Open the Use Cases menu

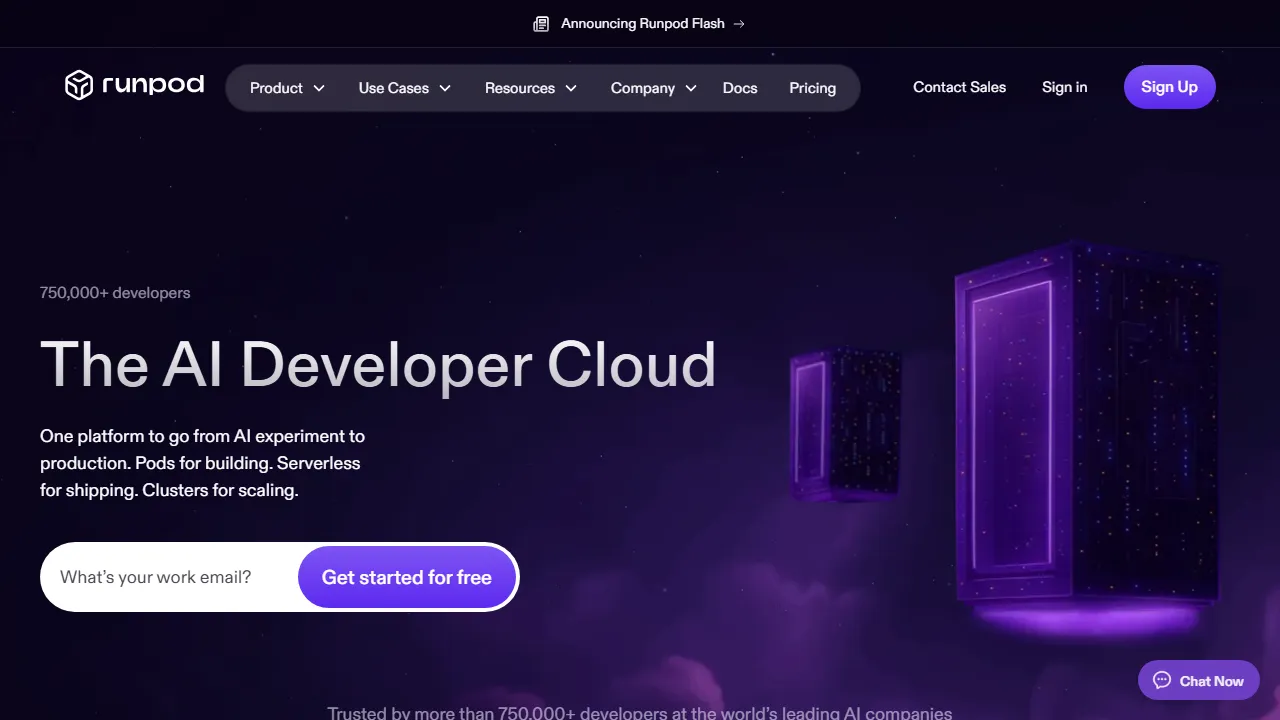405,88
